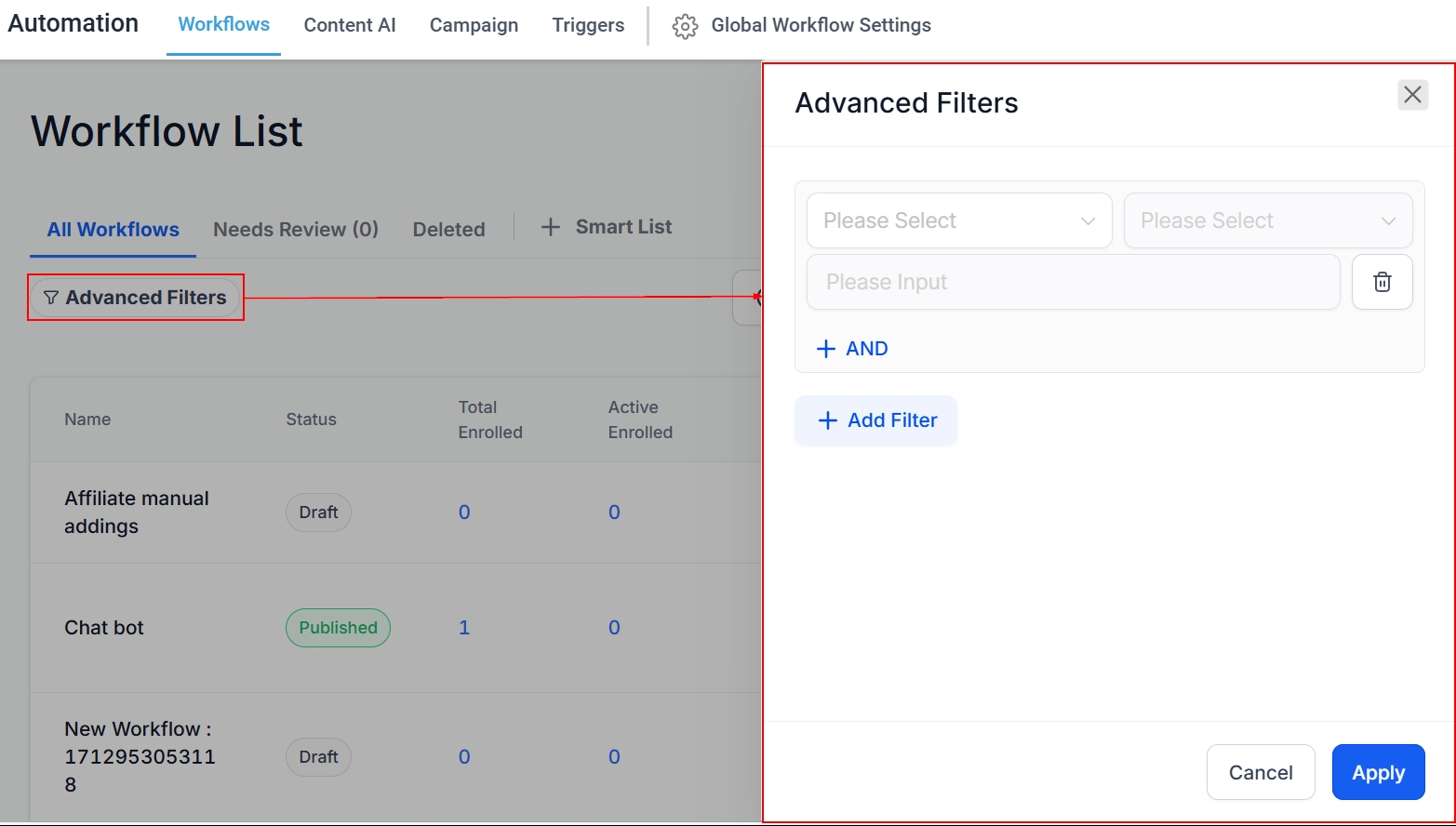Close the Advanced Filters panel with X

coord(1412,94)
